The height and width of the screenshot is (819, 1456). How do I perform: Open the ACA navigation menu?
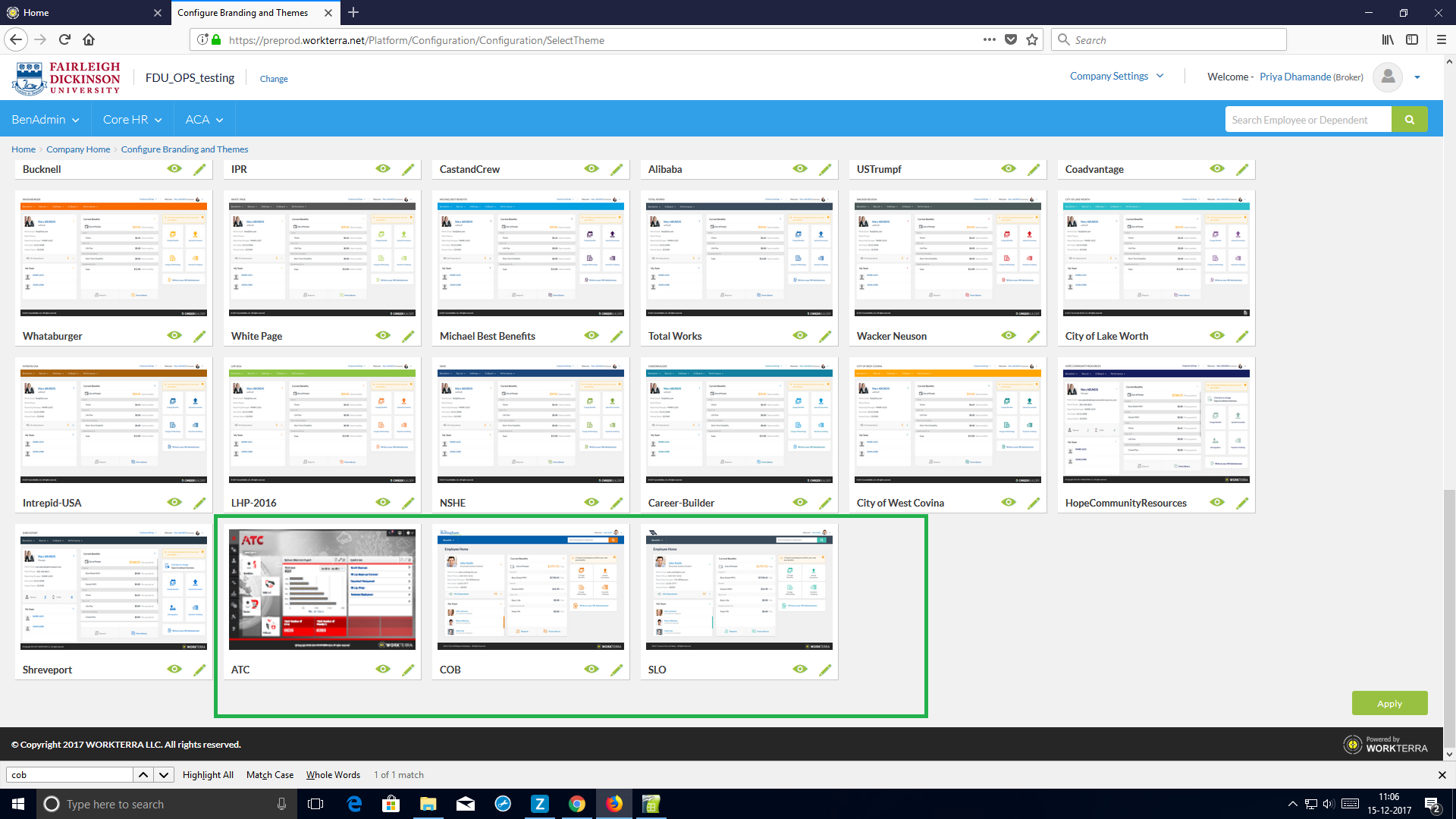pos(204,120)
